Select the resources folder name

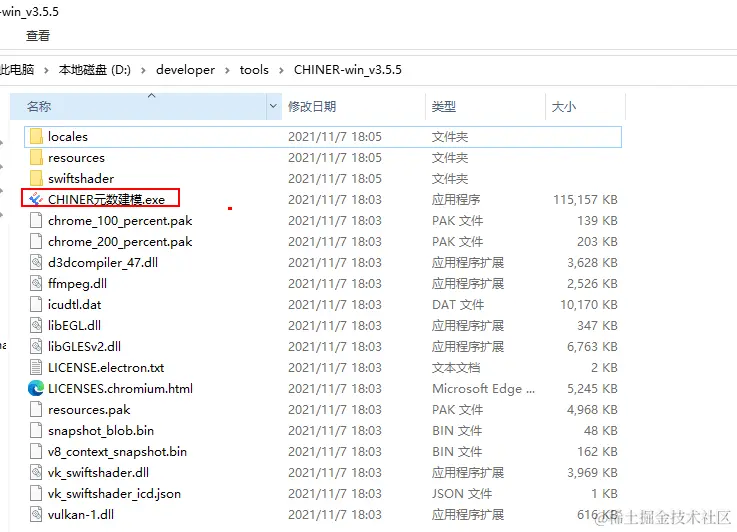pyautogui.click(x=76, y=158)
